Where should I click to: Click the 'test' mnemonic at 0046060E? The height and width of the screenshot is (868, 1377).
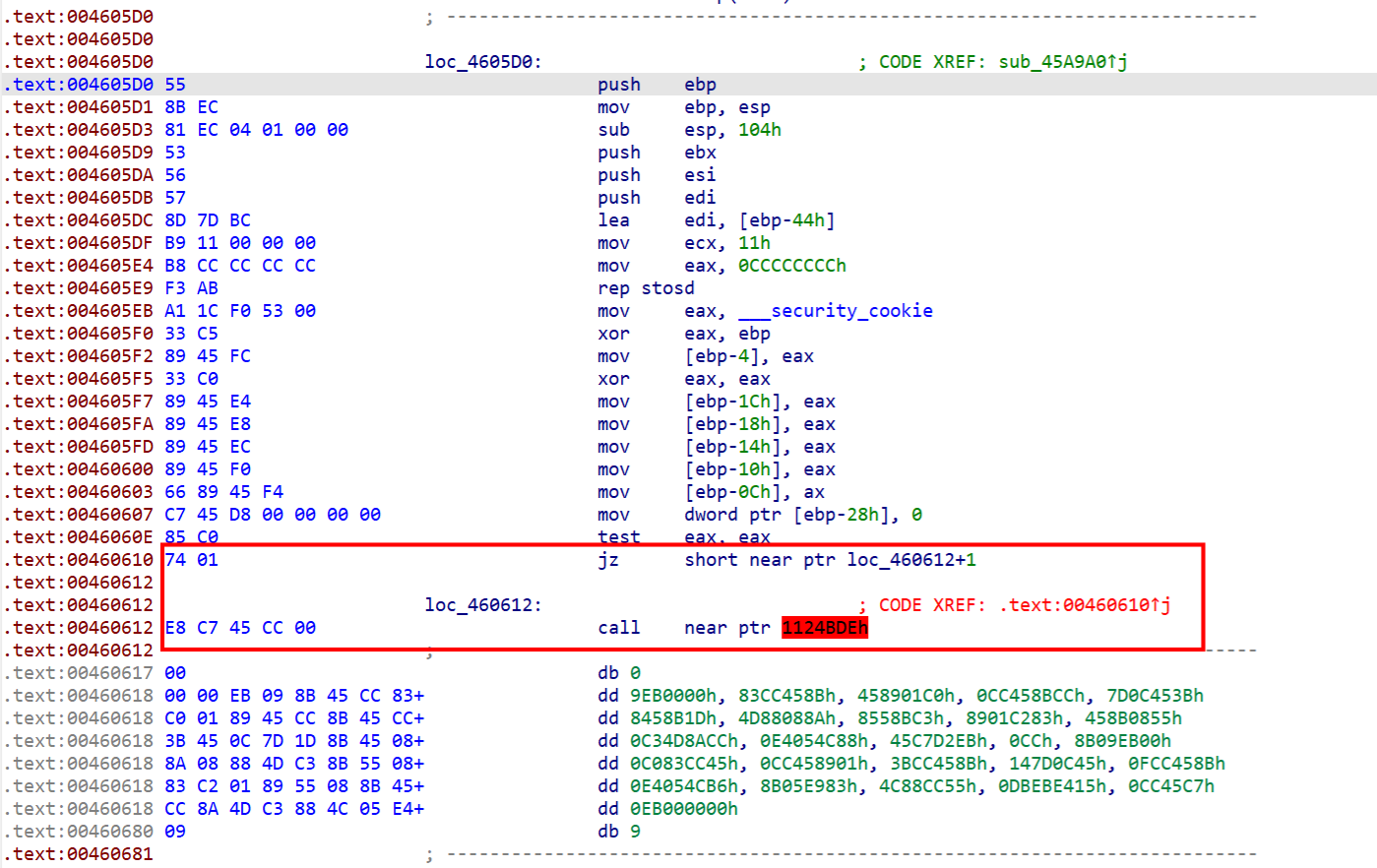619,537
